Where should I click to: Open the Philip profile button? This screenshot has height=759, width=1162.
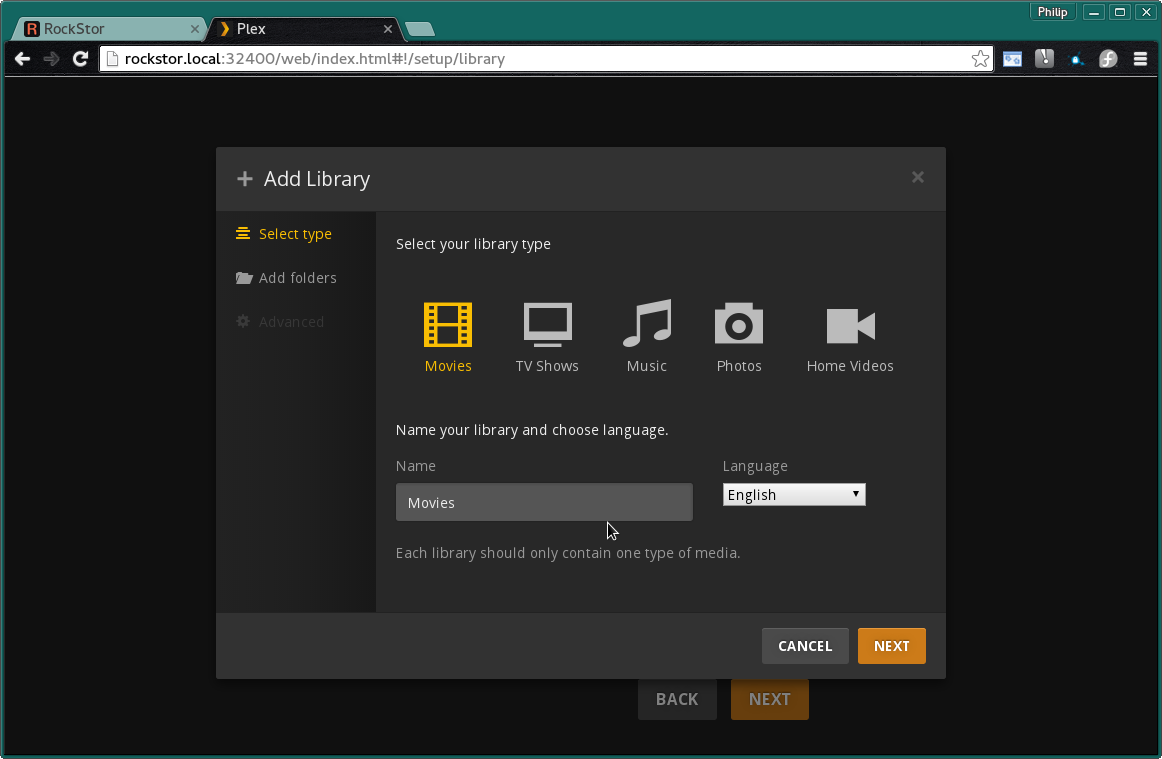click(x=1052, y=12)
